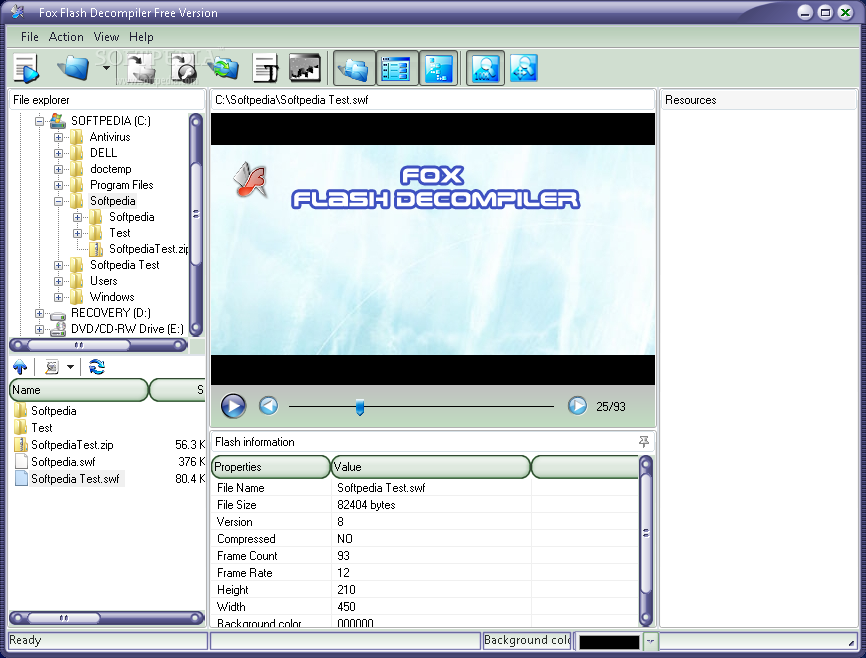Select Softpedia.swf in the file list
Image resolution: width=866 pixels, height=658 pixels.
tap(63, 462)
